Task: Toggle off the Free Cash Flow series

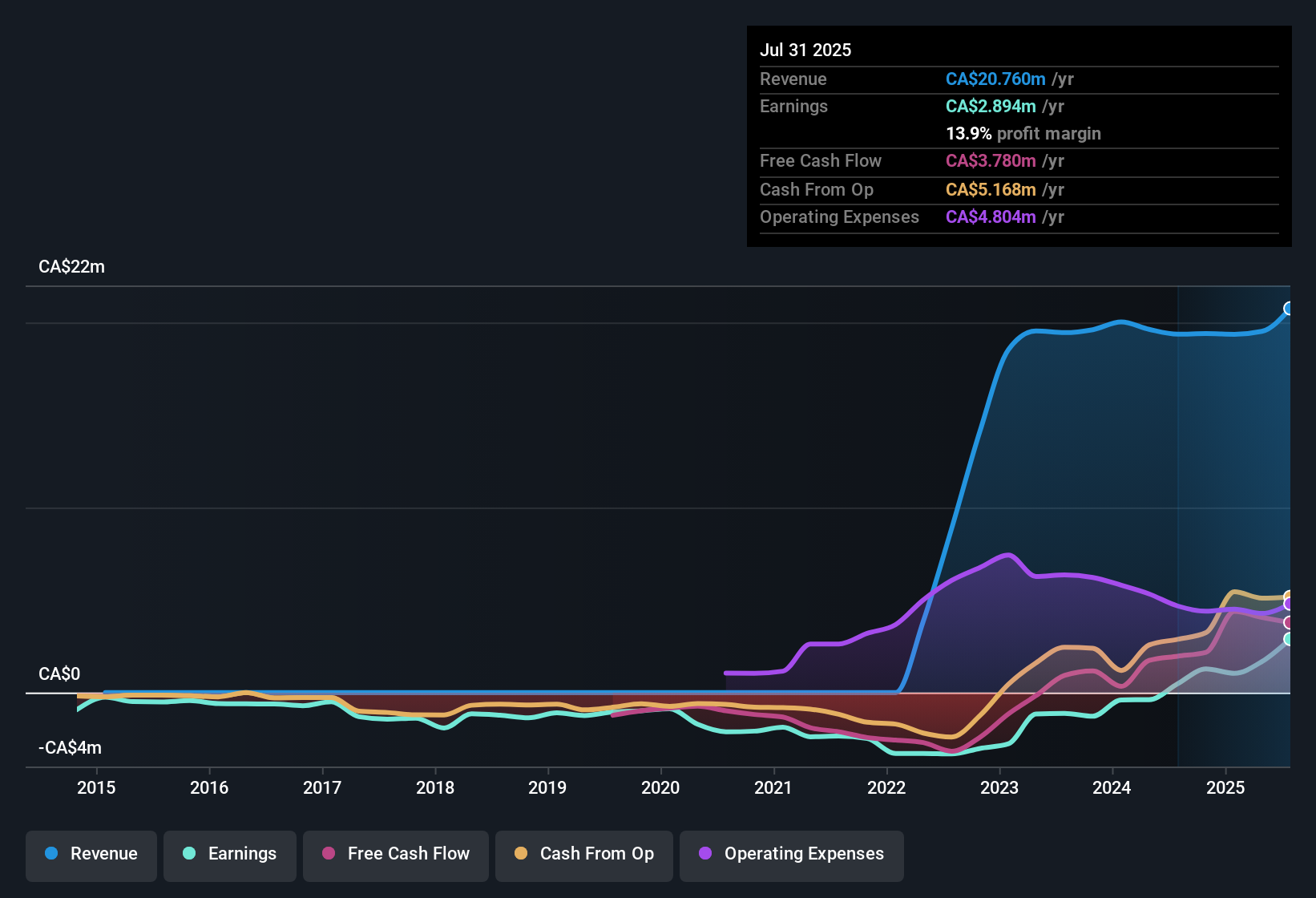Action: [395, 854]
